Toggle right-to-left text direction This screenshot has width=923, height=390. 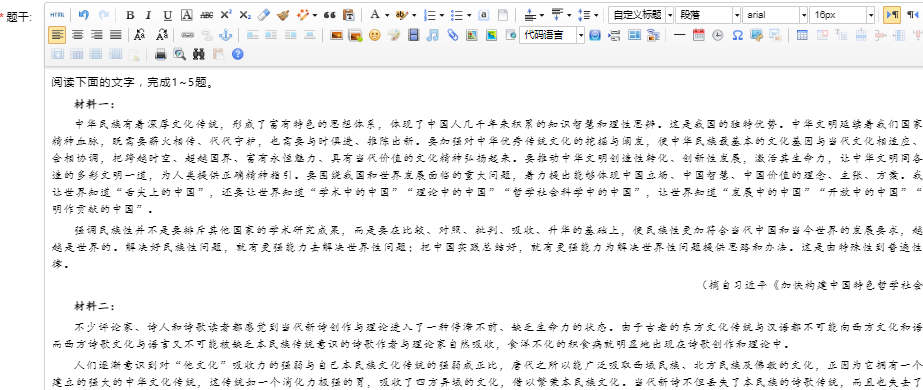912,15
